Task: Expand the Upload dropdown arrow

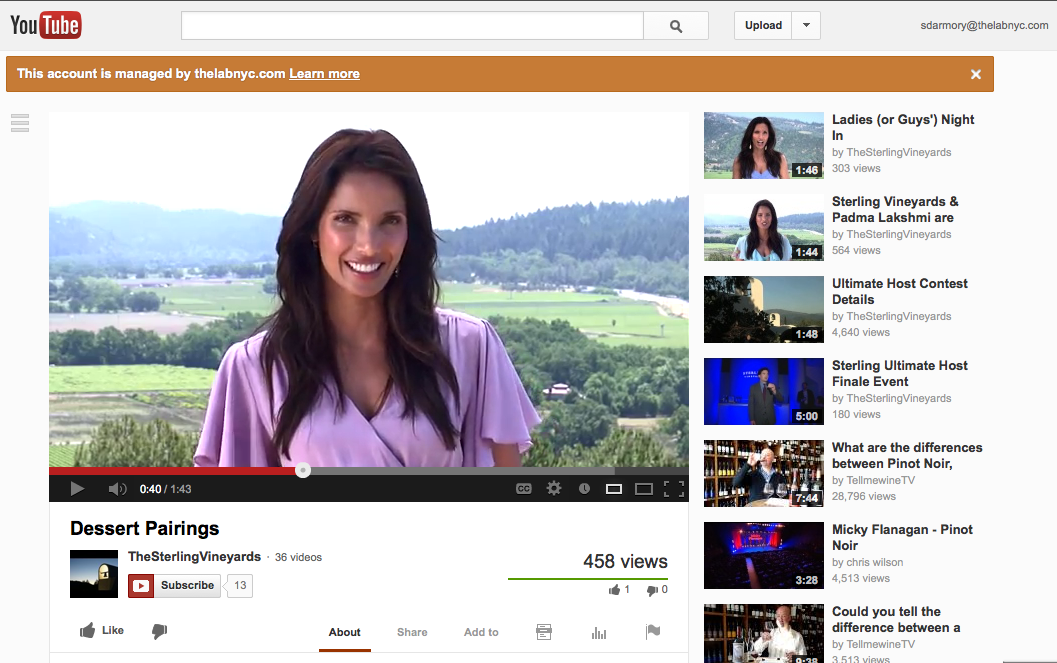Action: pos(806,26)
